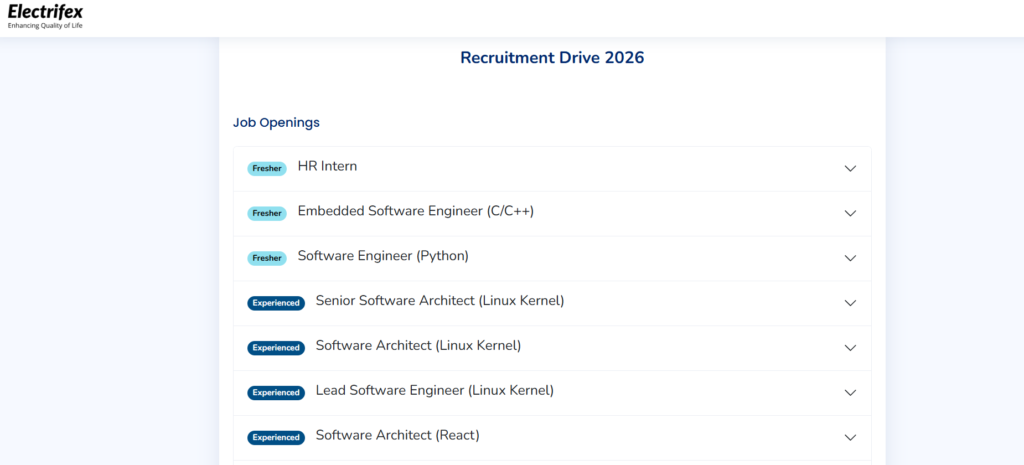Click chevron beside Software Architect (Linux Kernel)
This screenshot has width=1024, height=465.
[850, 348]
